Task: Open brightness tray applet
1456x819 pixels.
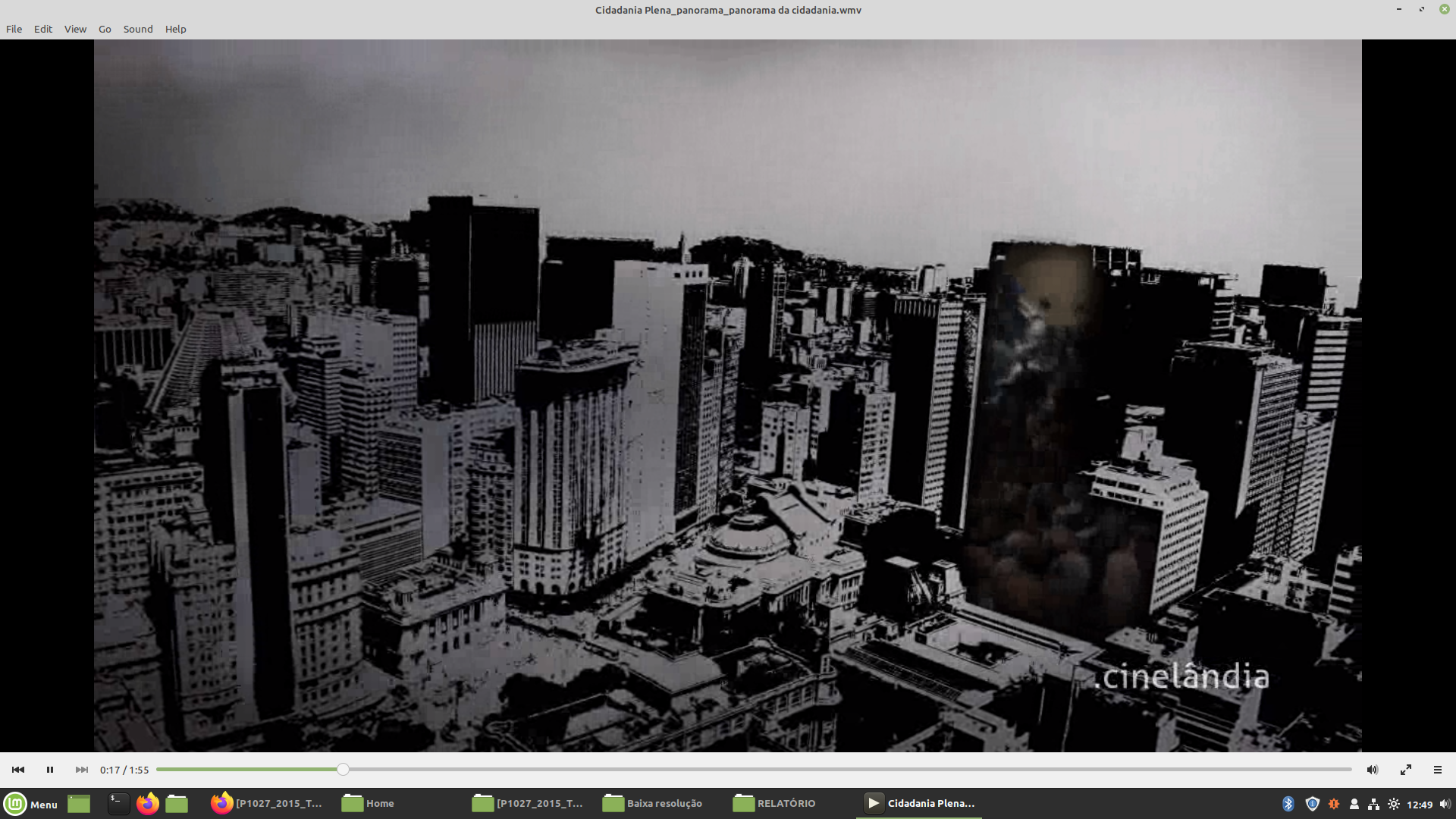Action: click(1394, 804)
